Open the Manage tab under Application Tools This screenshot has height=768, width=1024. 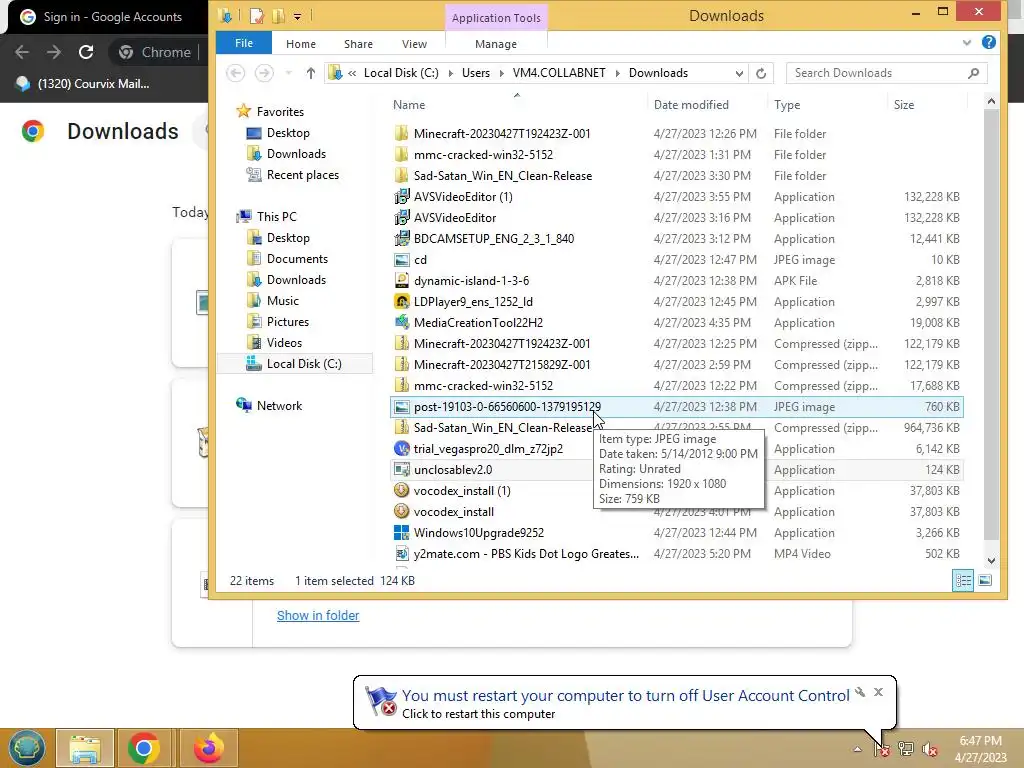point(496,44)
